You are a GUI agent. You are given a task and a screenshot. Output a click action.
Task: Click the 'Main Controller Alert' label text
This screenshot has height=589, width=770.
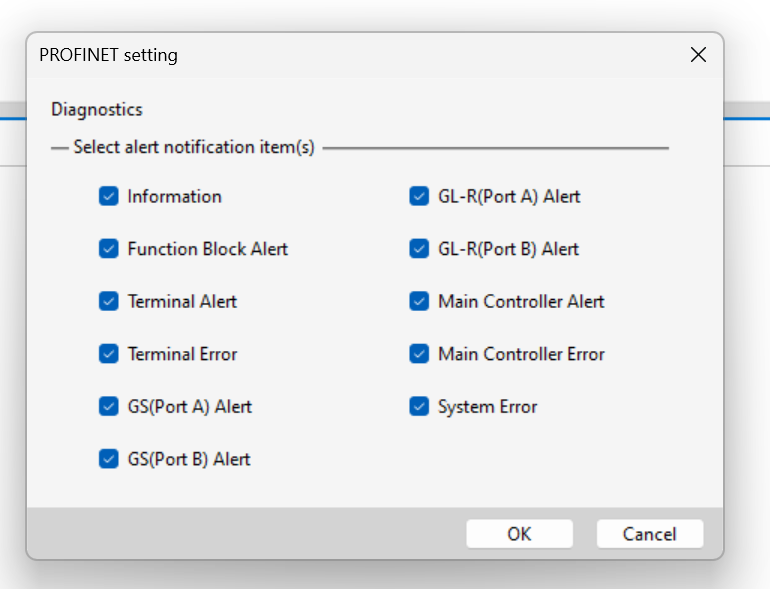pyautogui.click(x=521, y=302)
